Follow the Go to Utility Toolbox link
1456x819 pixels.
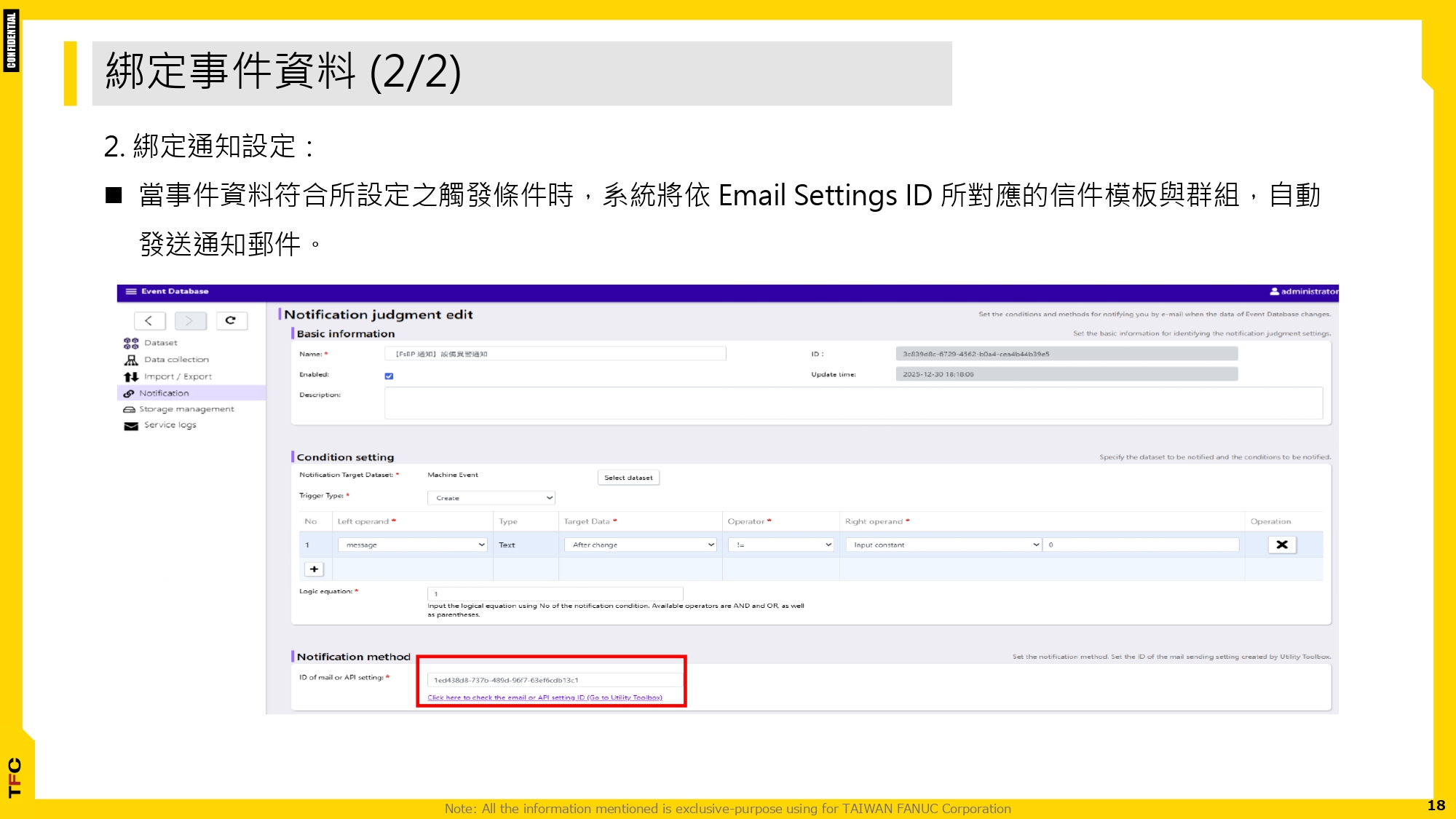[x=545, y=697]
